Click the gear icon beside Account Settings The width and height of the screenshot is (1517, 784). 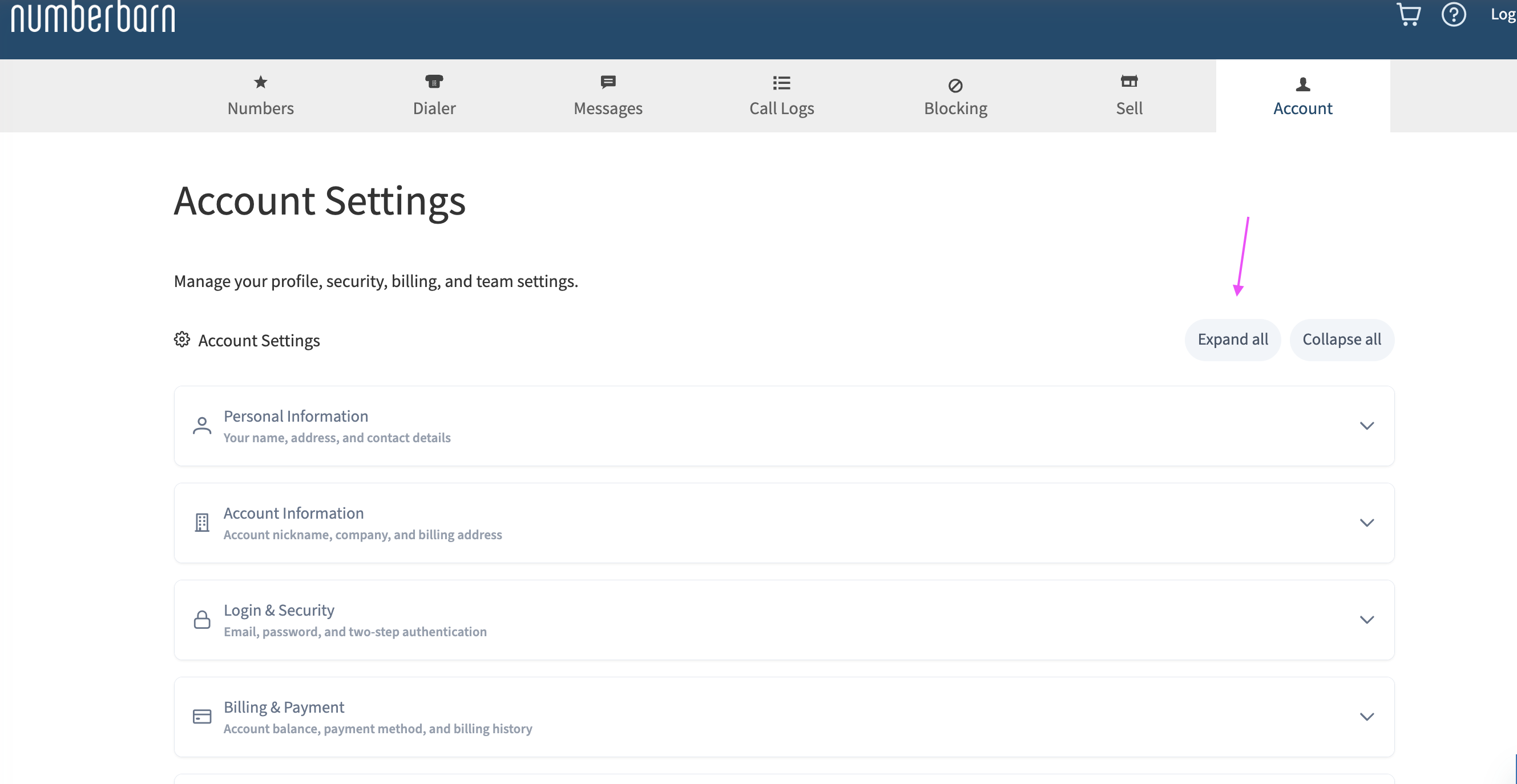pos(182,339)
